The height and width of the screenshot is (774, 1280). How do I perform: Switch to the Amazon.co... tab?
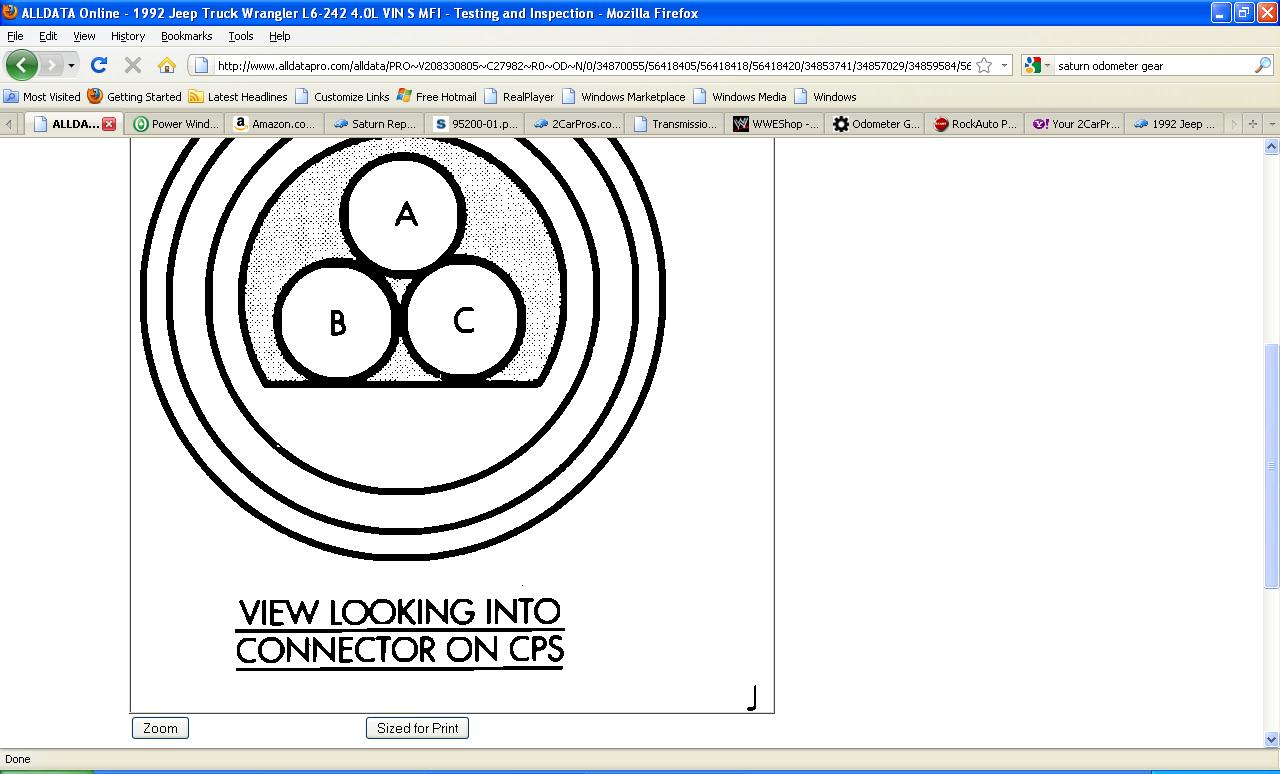pos(274,124)
